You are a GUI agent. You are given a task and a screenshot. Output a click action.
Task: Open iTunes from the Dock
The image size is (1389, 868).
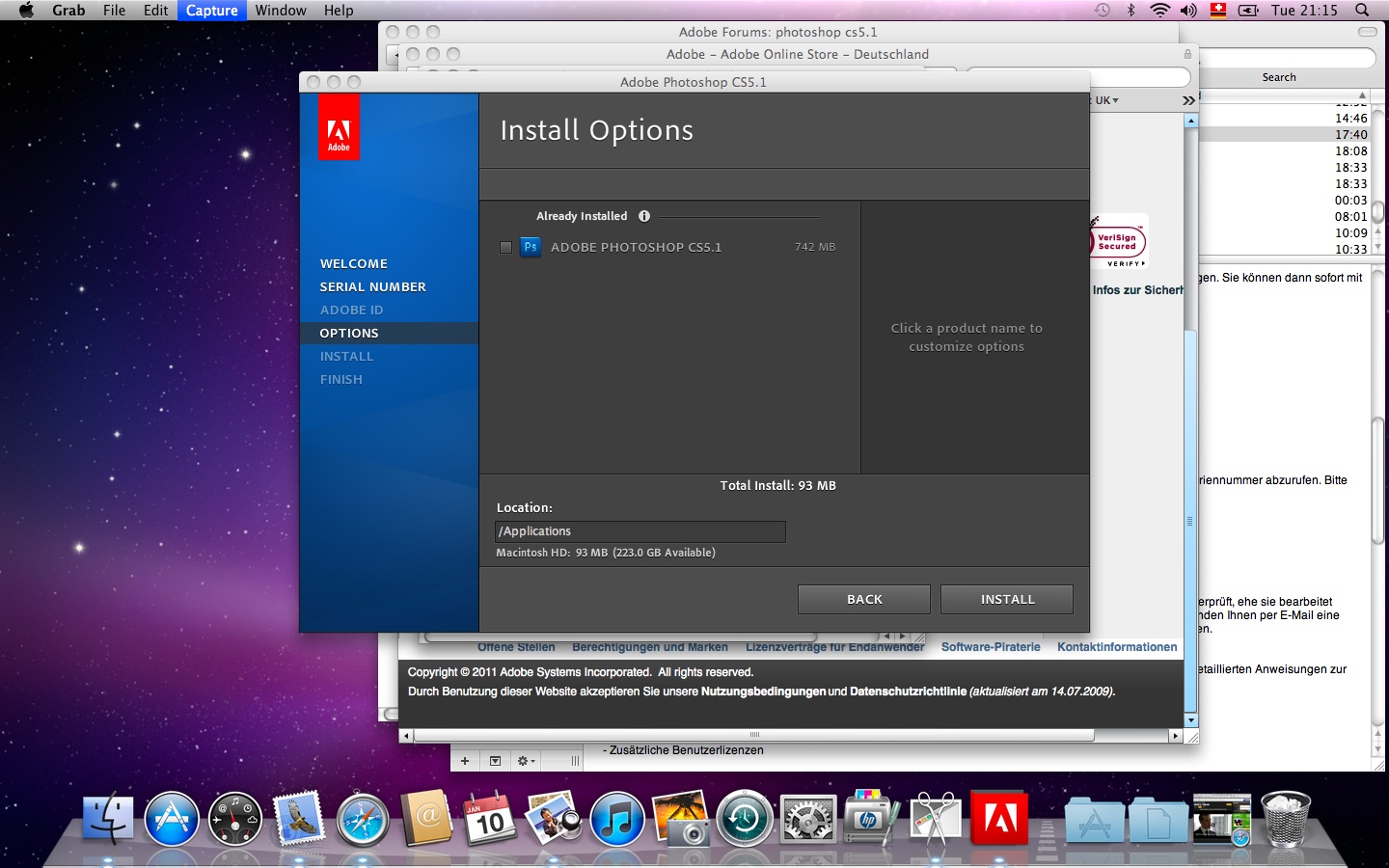click(617, 819)
